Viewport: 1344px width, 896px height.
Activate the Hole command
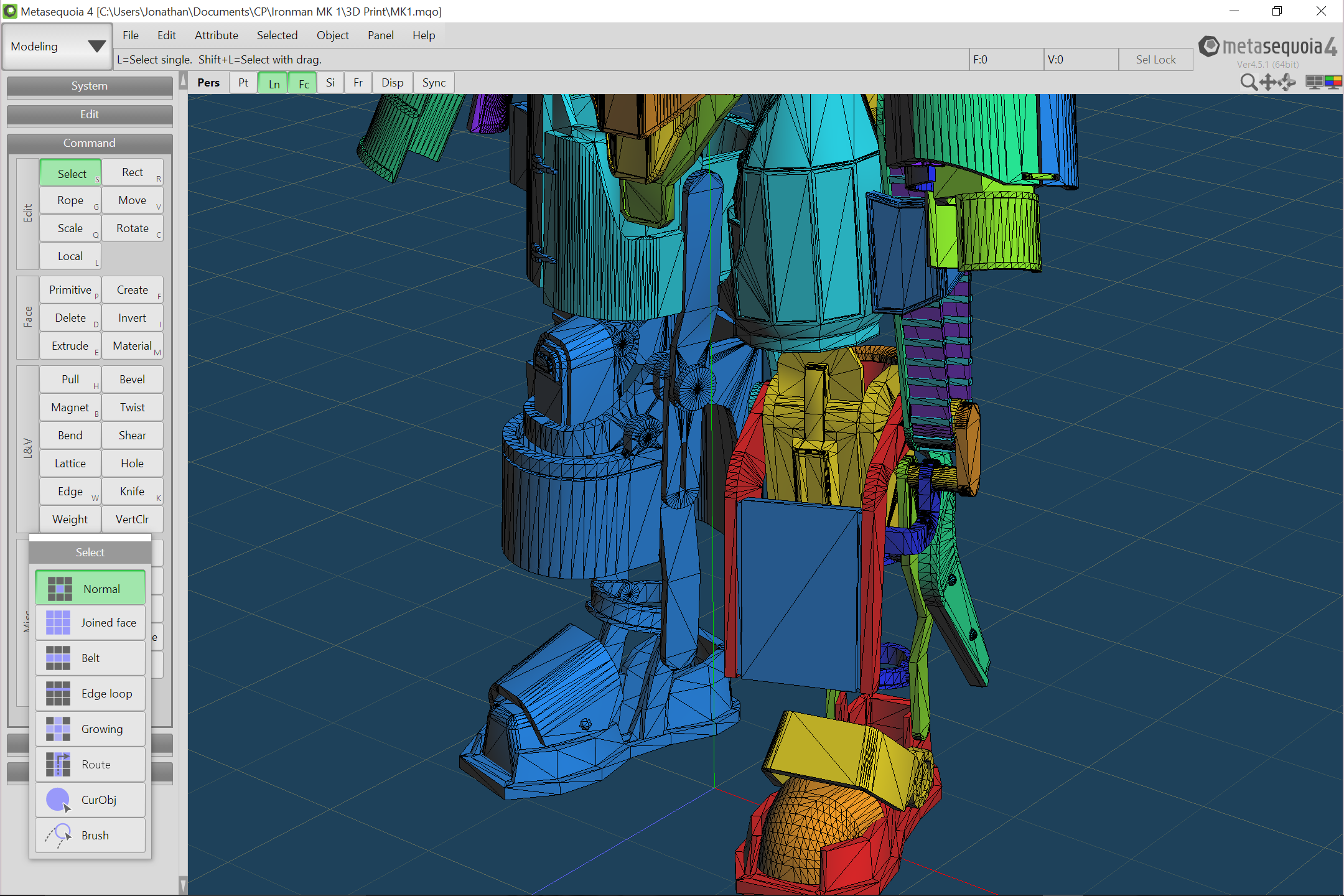133,464
